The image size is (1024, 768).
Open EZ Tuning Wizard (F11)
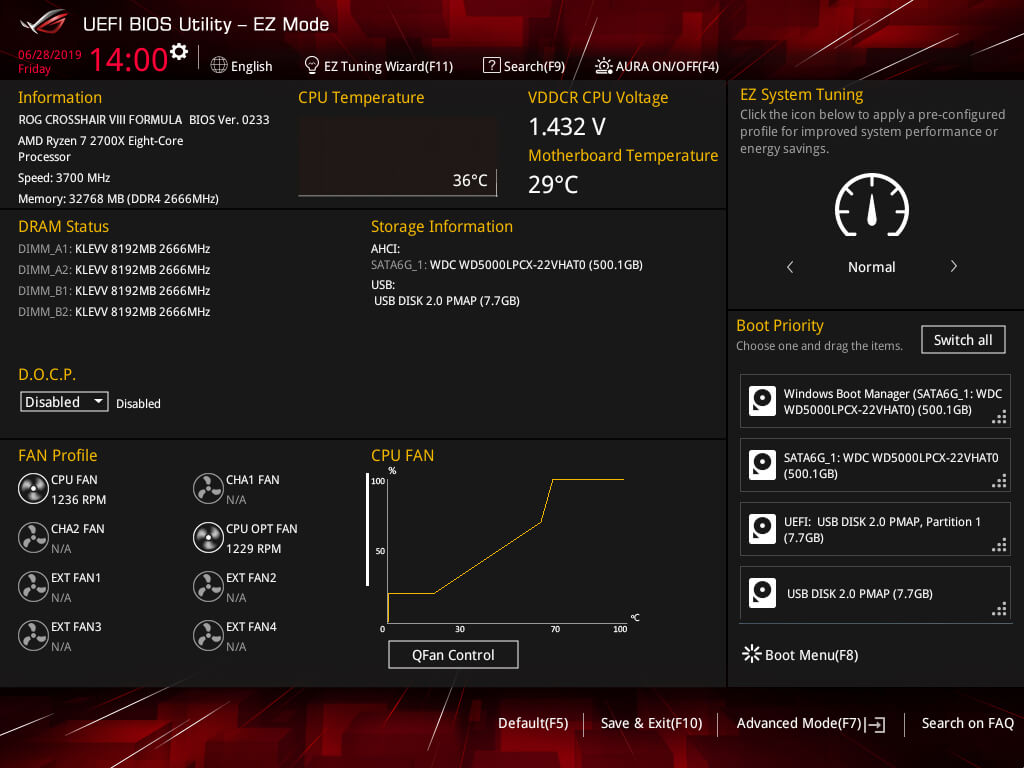click(x=378, y=66)
